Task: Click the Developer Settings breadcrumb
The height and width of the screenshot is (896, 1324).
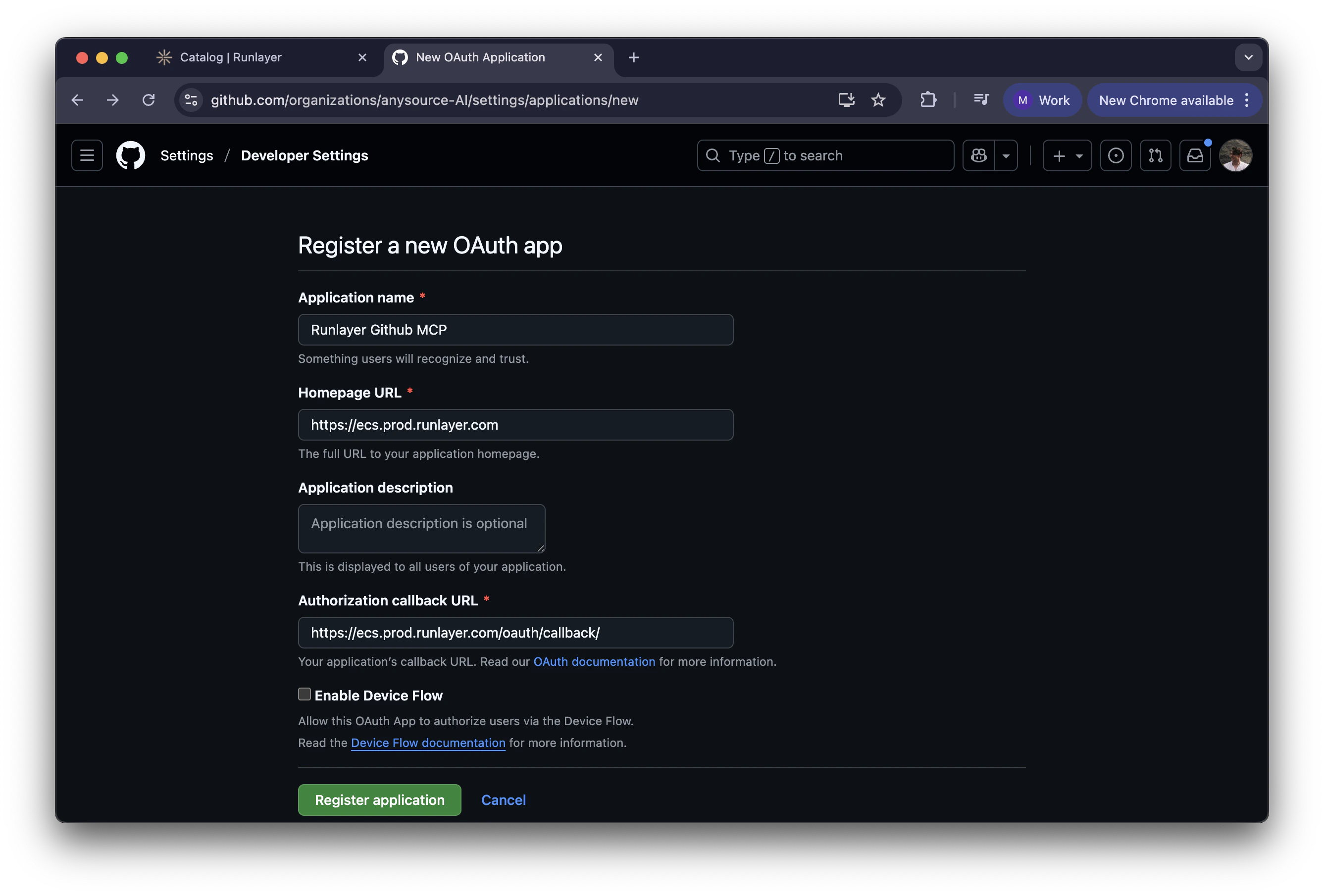Action: pyautogui.click(x=305, y=155)
